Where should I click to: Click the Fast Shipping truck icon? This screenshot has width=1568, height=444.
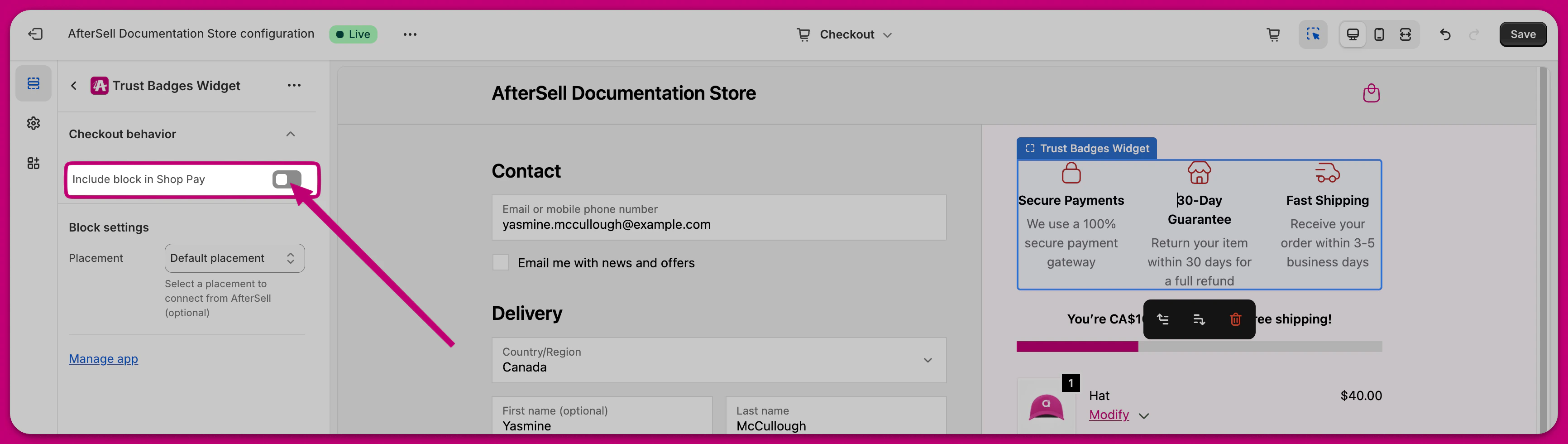(1327, 173)
